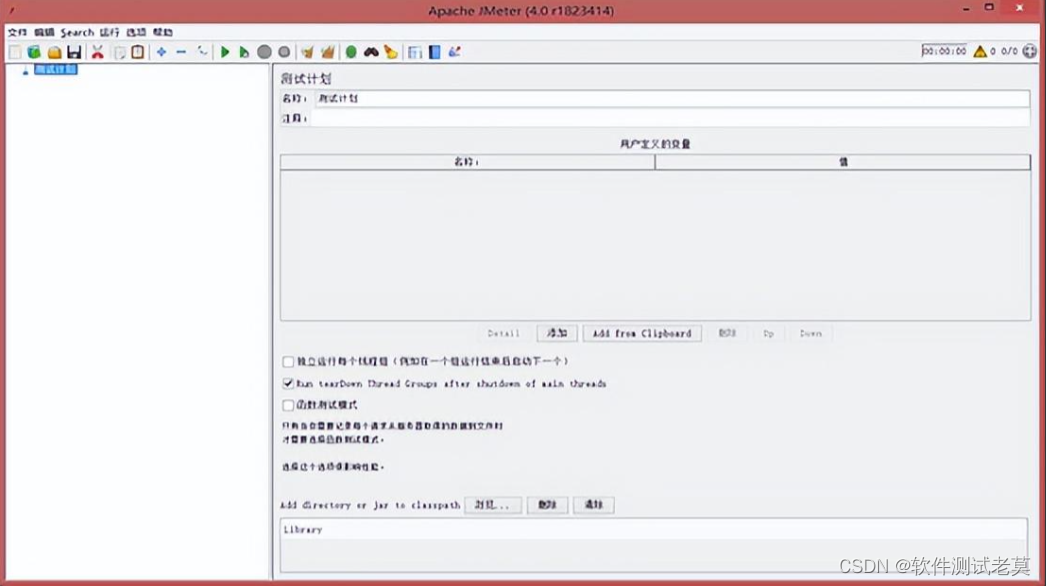Screen dimensions: 1046x586
Task: Click the minus Collapse All icon
Action: (181, 52)
